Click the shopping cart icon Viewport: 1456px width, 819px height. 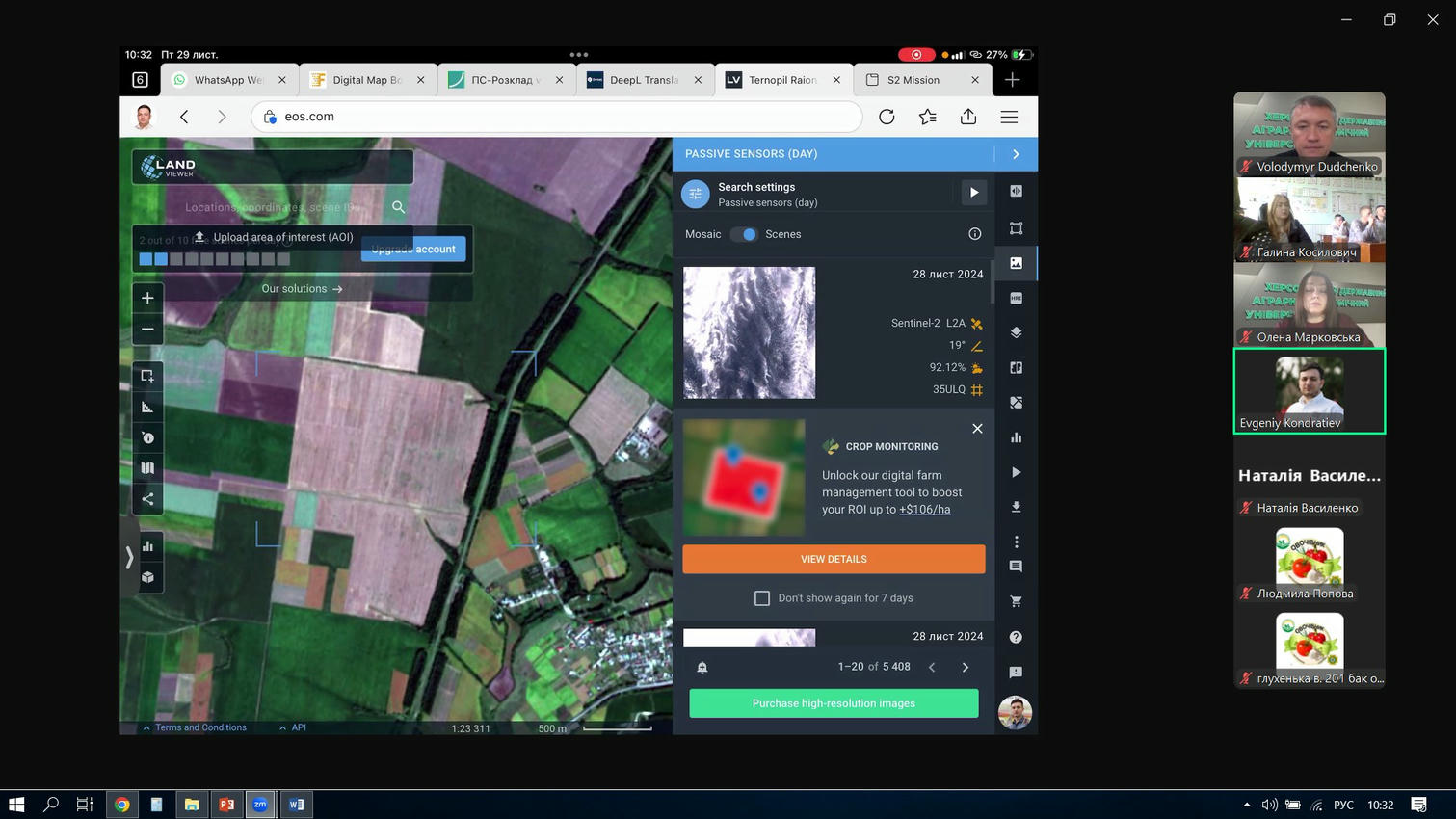(x=1016, y=601)
